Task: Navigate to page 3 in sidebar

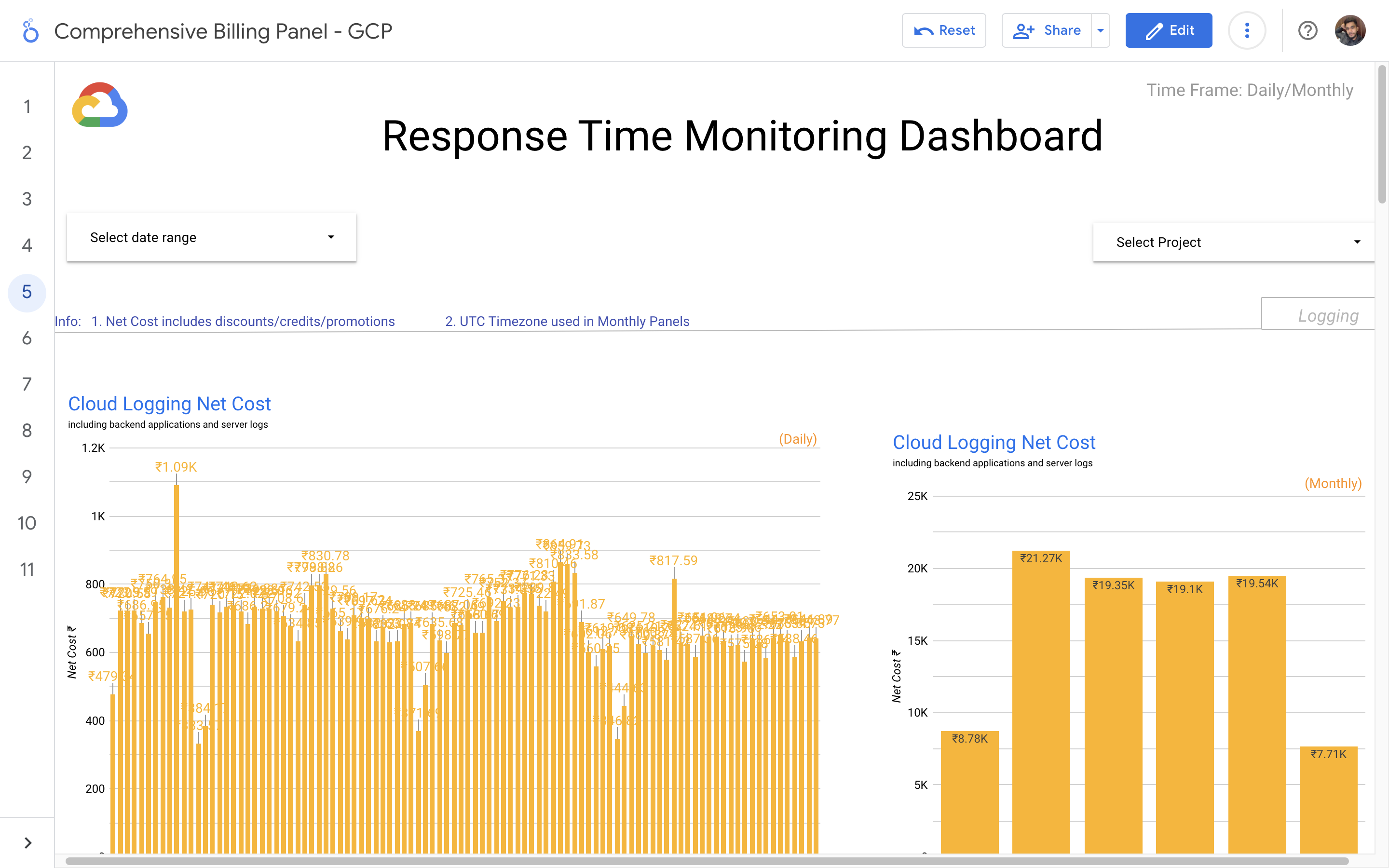Action: coord(27,199)
